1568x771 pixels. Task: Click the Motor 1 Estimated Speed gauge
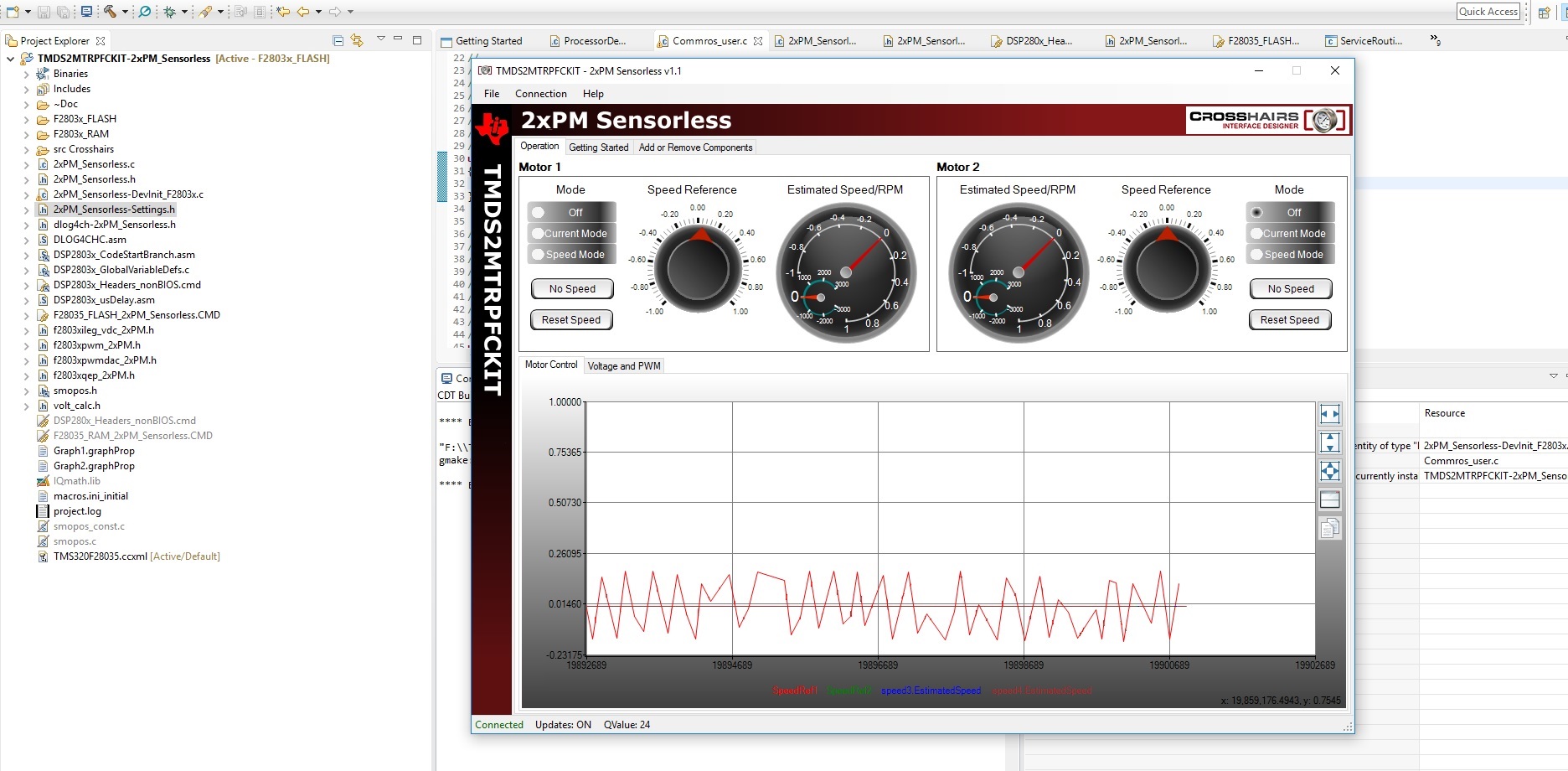pos(845,272)
